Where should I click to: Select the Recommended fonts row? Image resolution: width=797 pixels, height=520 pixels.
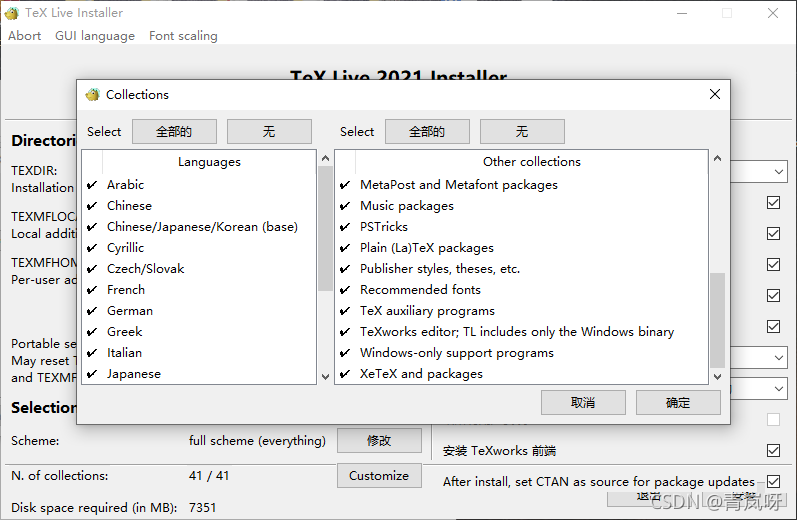[522, 290]
